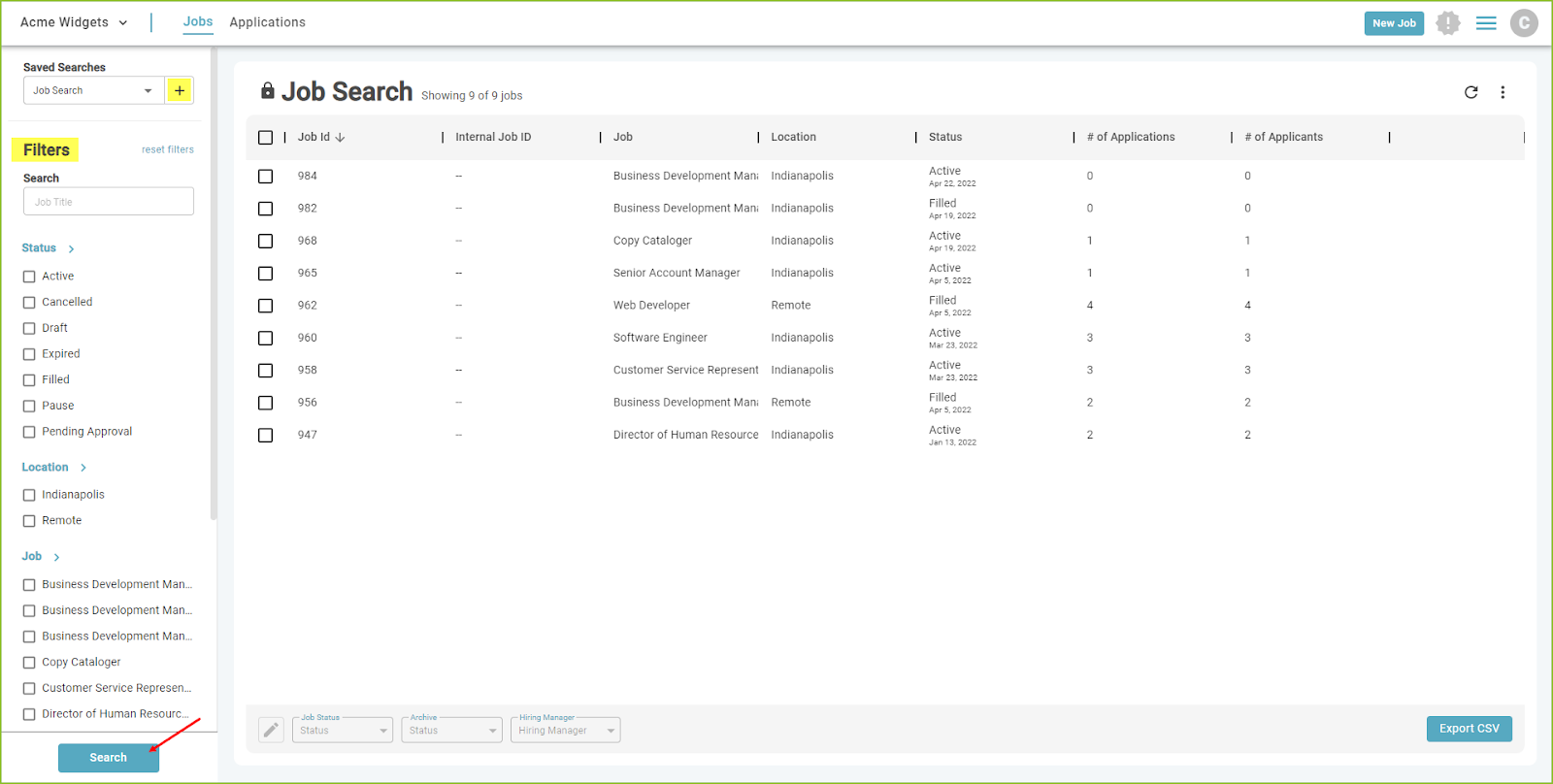Click the # of Applications column header
The image size is (1553, 784).
[x=1131, y=138]
